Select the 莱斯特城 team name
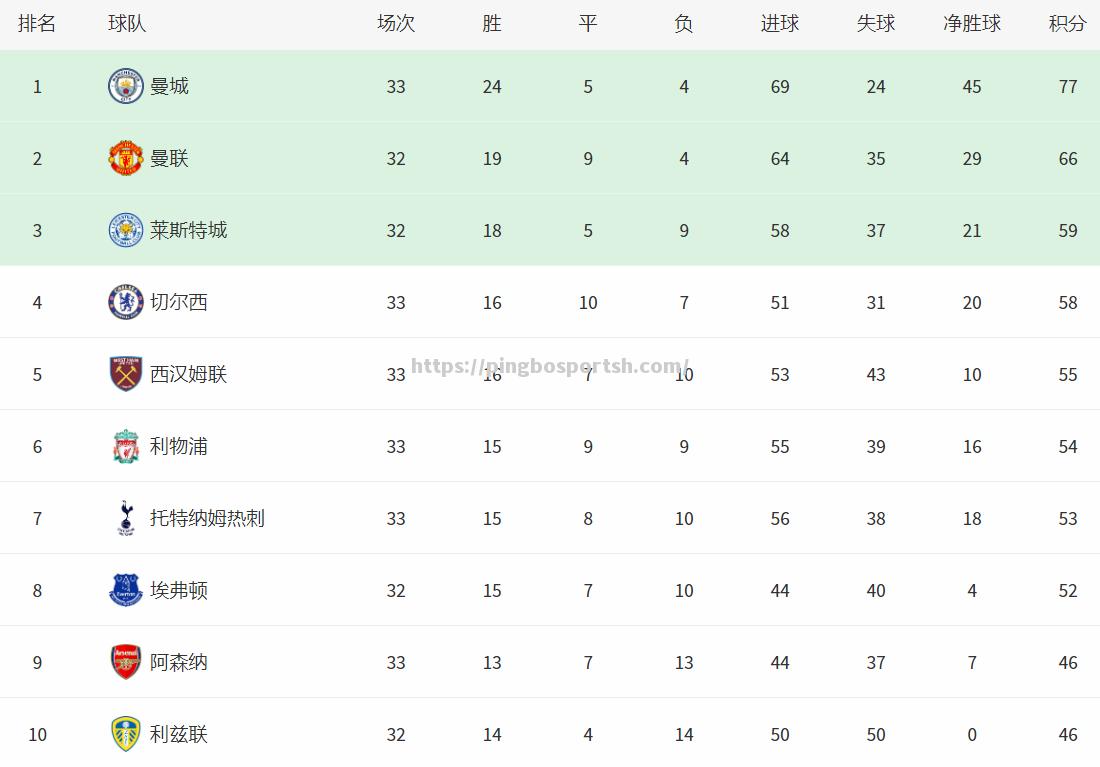The image size is (1100, 767). click(x=188, y=230)
